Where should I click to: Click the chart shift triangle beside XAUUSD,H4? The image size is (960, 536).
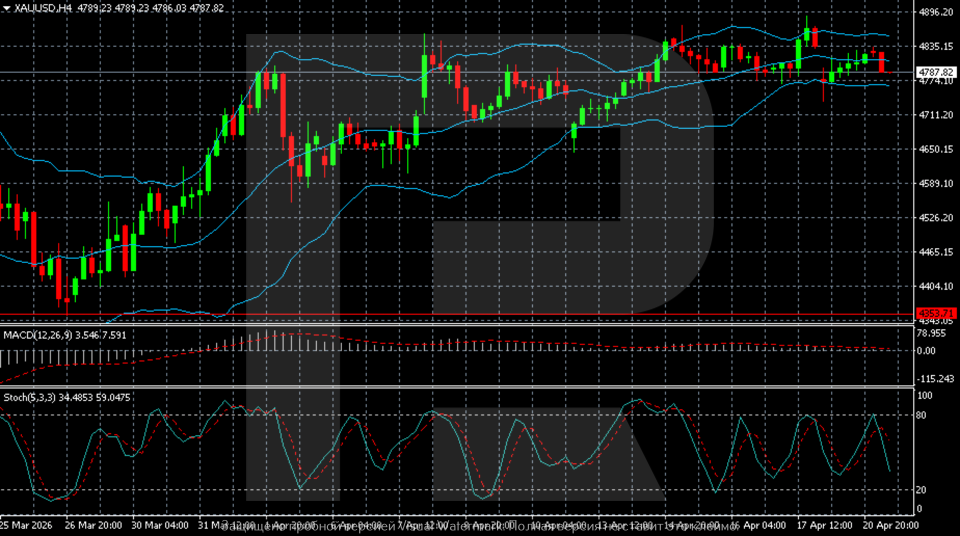click(x=6, y=7)
